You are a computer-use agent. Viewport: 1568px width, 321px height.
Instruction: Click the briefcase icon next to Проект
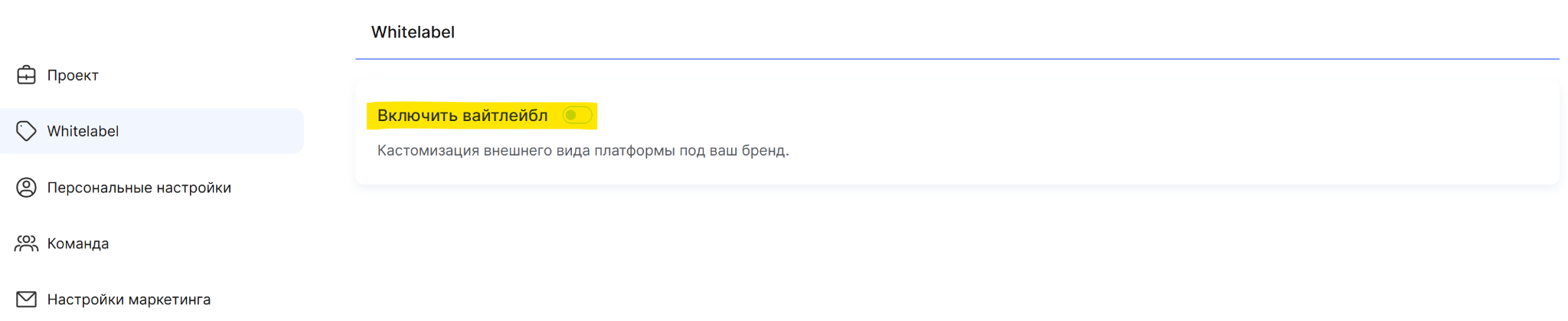pos(26,75)
